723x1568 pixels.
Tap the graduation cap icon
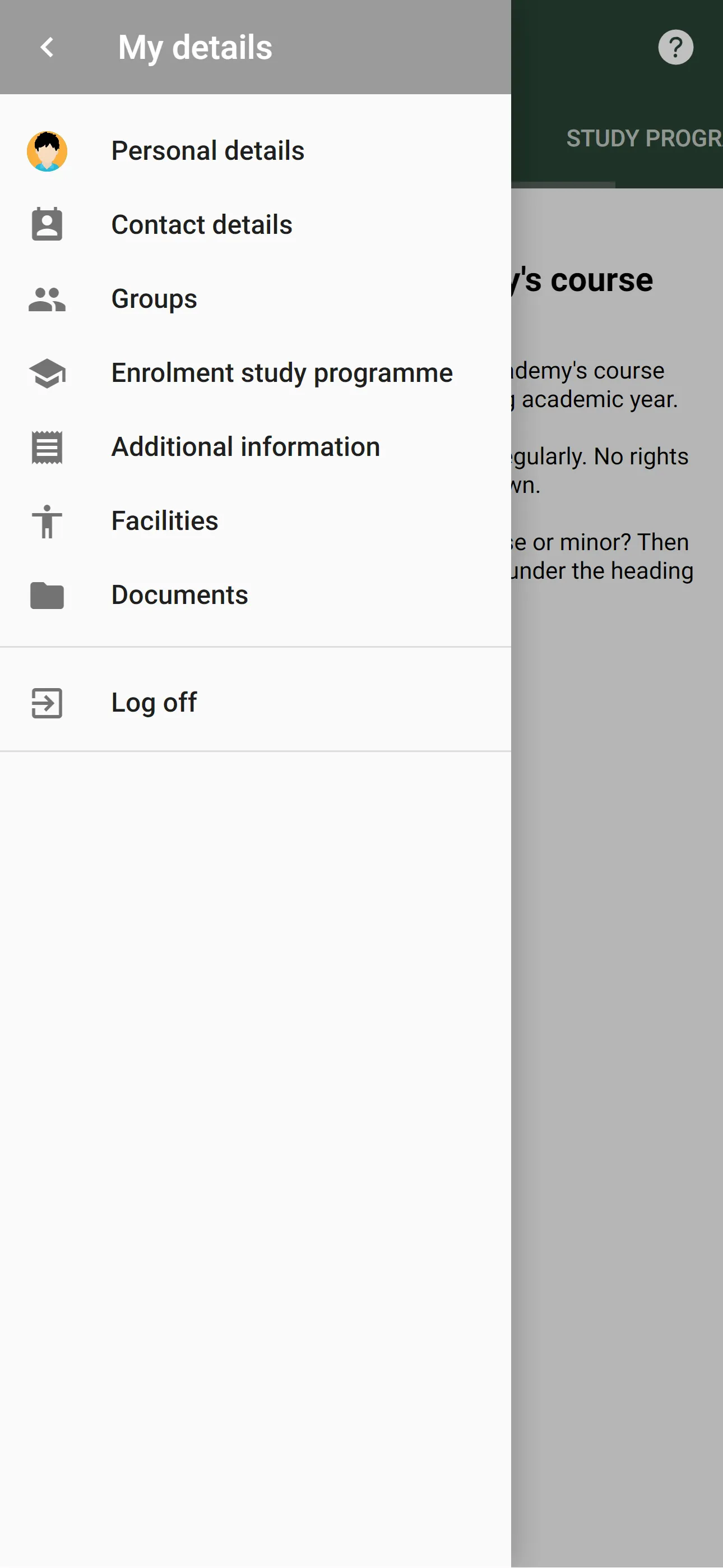tap(47, 373)
